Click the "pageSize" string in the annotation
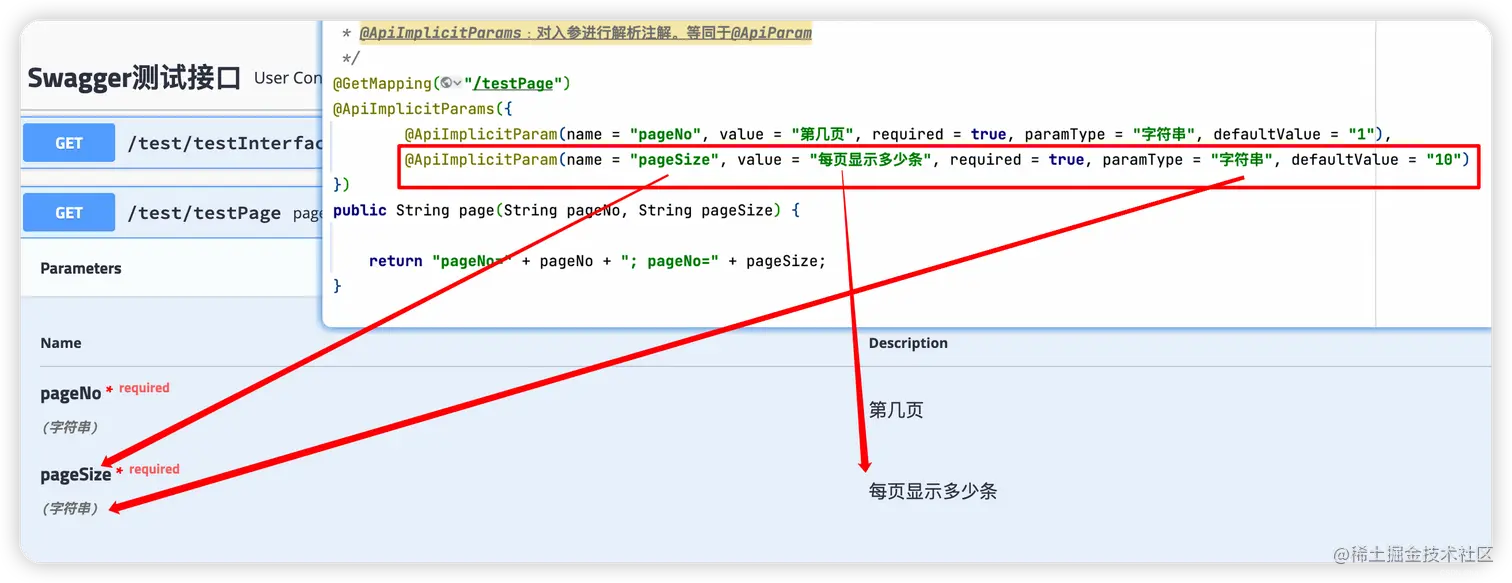The height and width of the screenshot is (583, 1512). (675, 159)
